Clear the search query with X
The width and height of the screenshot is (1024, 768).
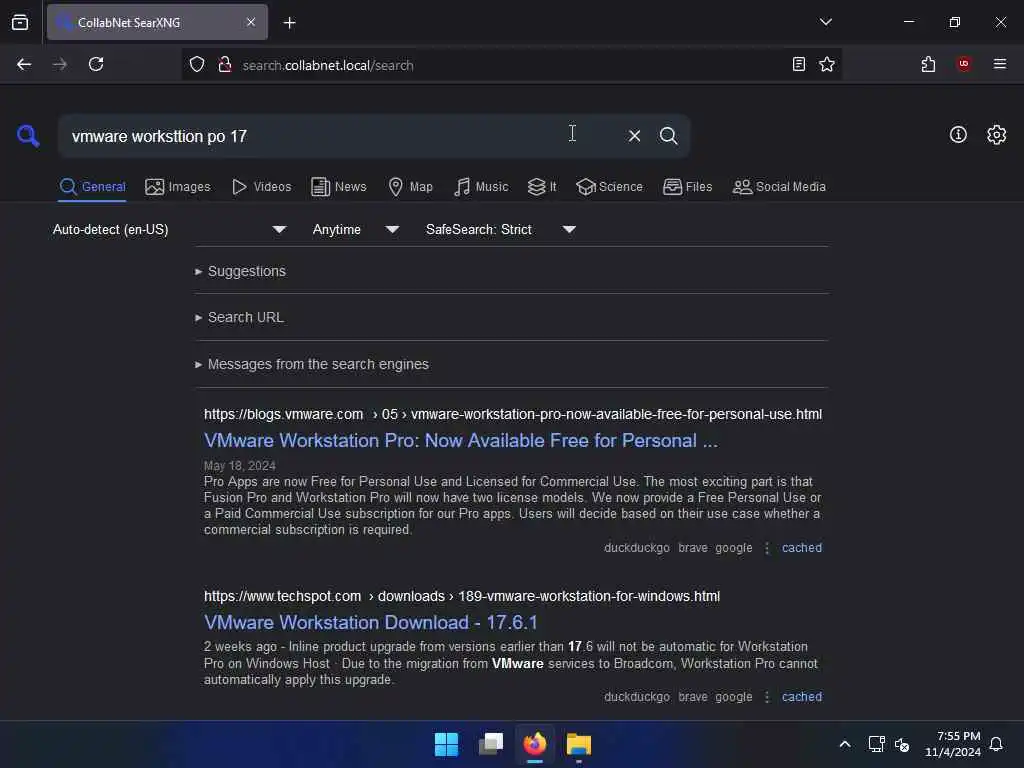[634, 136]
